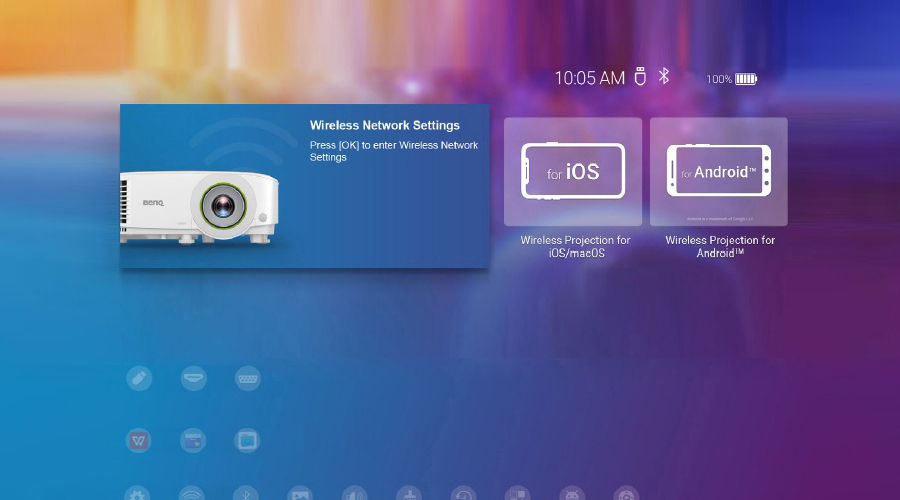Select the HDMI input source icon

[193, 378]
